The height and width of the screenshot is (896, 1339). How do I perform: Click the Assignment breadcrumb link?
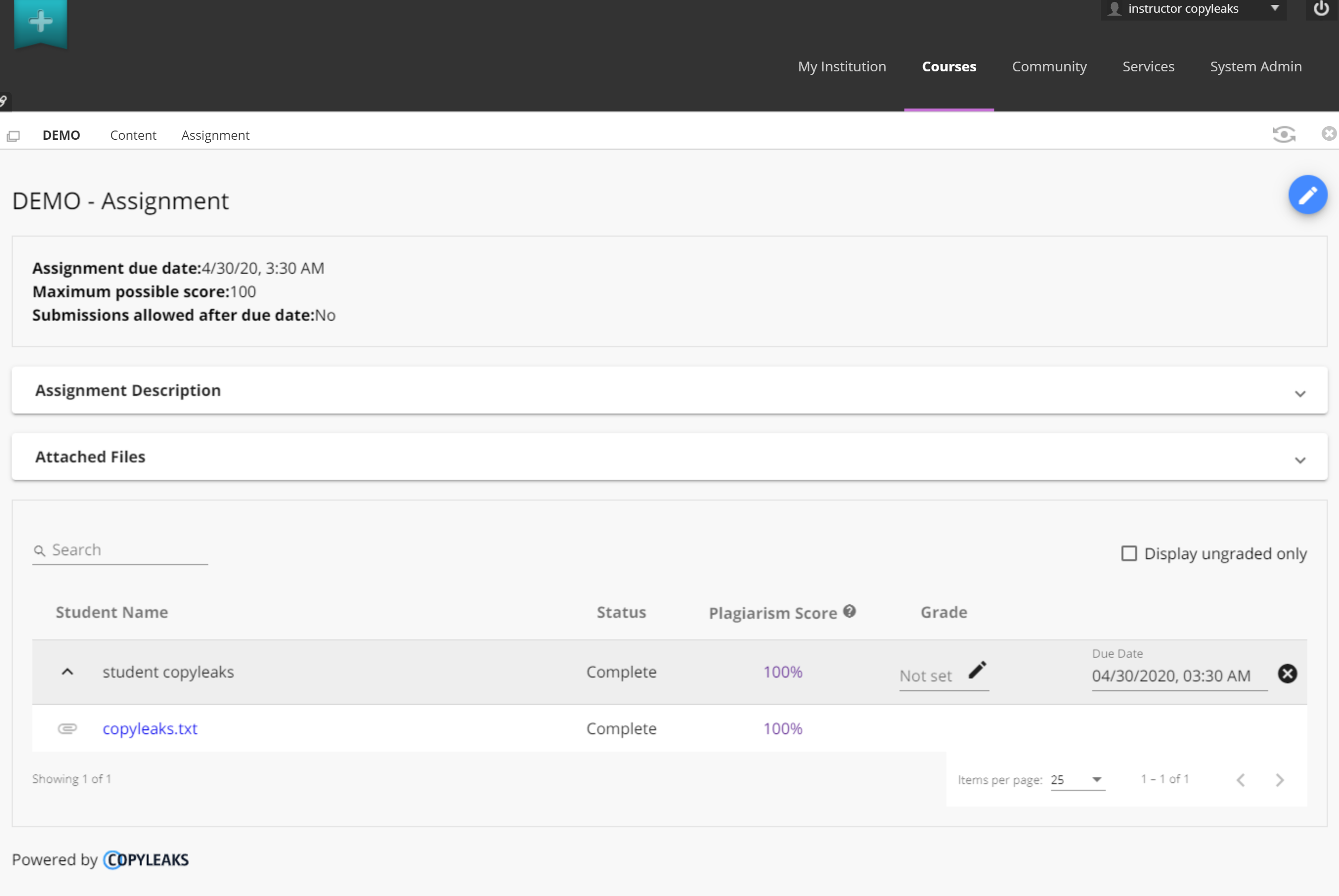(x=216, y=135)
